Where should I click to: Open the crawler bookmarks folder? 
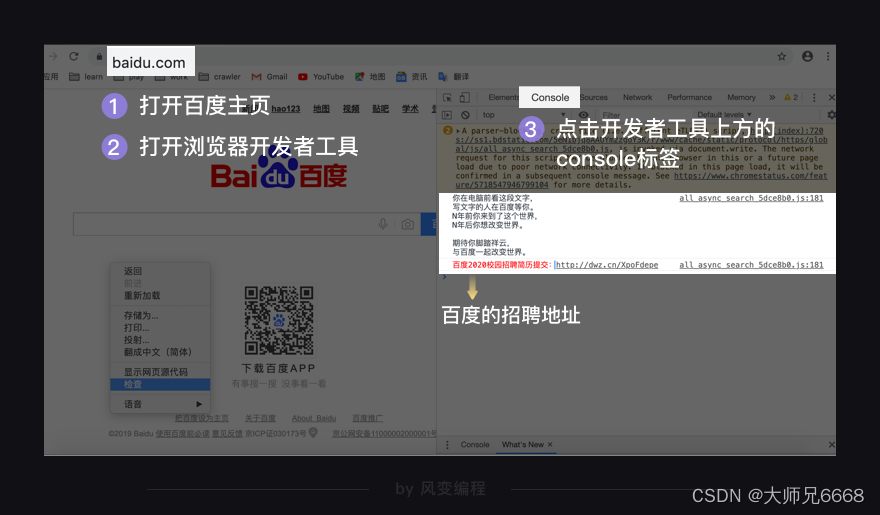pos(219,76)
